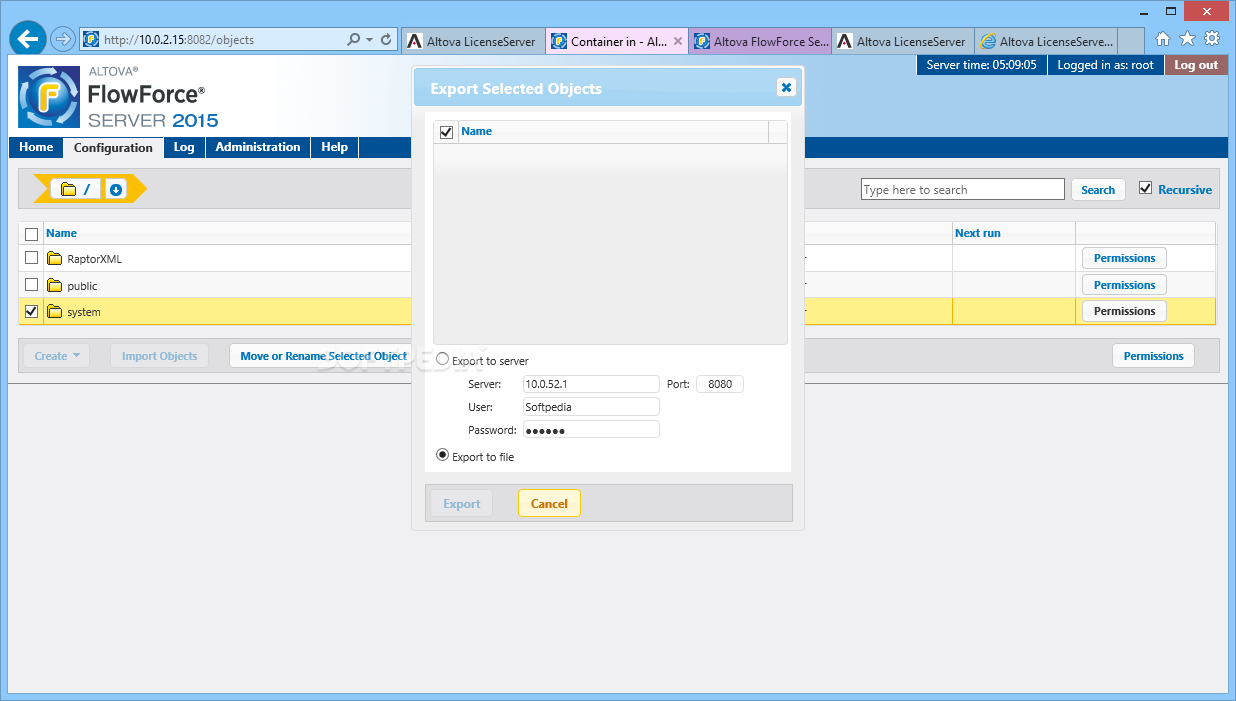Viewport: 1236px width, 701px height.
Task: Go forward with the browser Forward arrow
Action: coord(63,40)
